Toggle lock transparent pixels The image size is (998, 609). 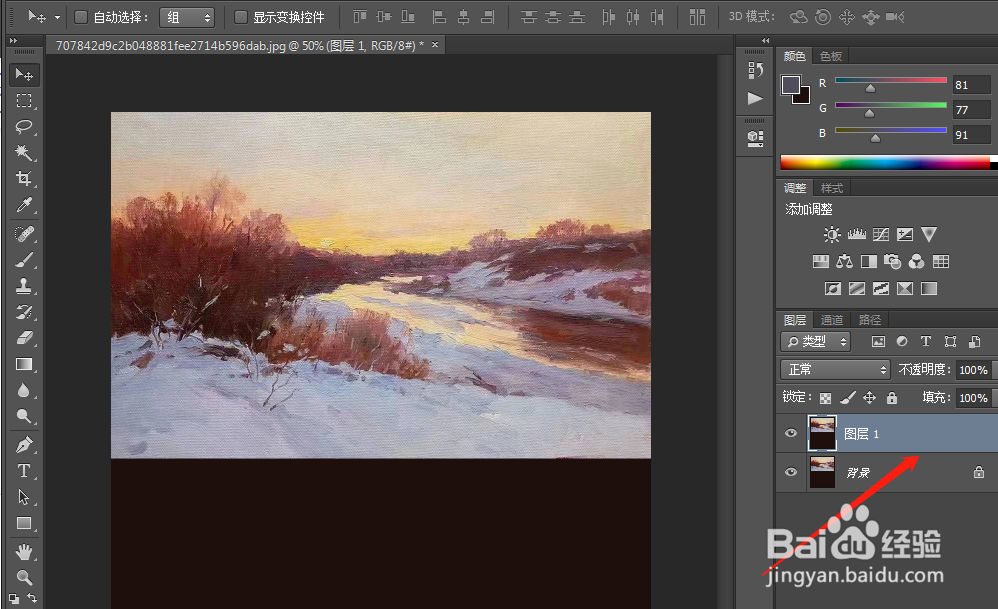pyautogui.click(x=826, y=398)
